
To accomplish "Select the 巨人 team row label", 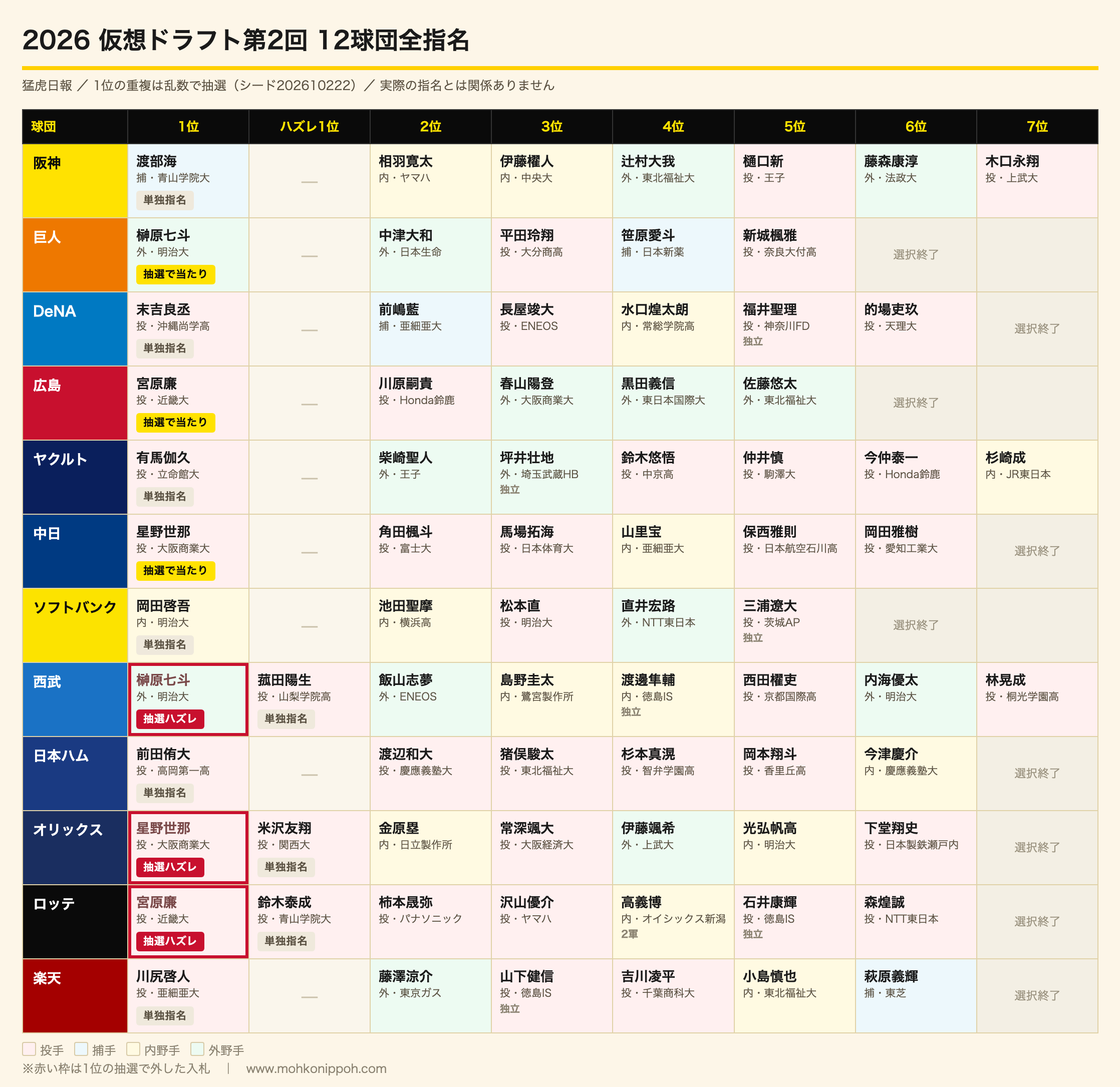I will point(75,255).
